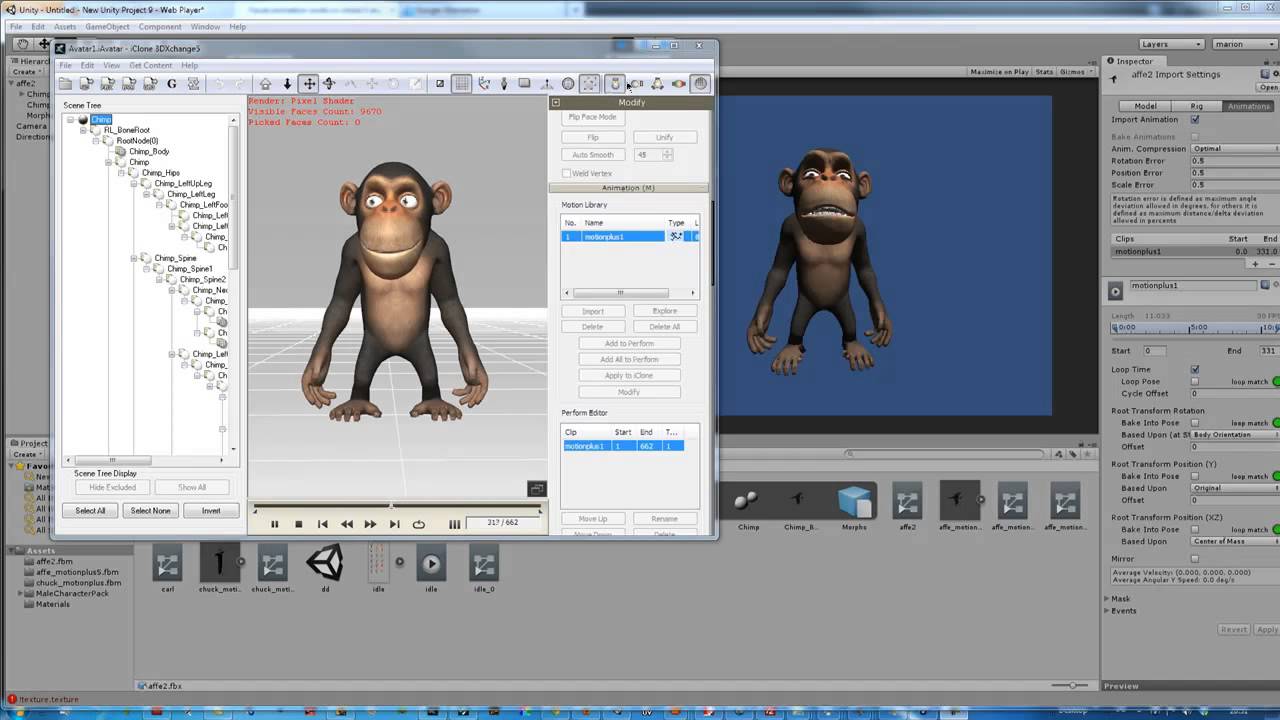
Task: Switch to the Rig tab in Inspector
Action: (x=1196, y=106)
